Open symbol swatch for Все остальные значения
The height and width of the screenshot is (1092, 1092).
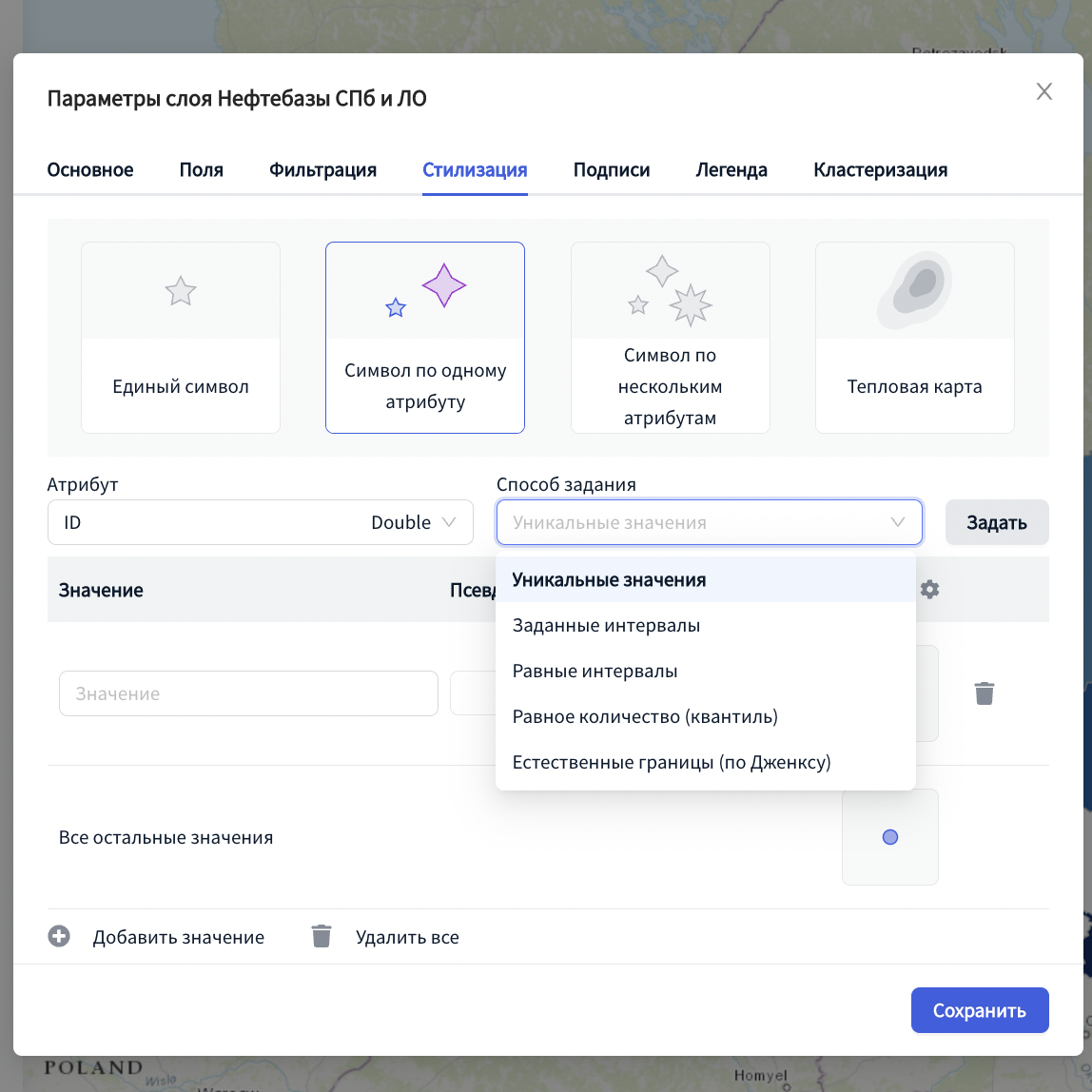889,837
